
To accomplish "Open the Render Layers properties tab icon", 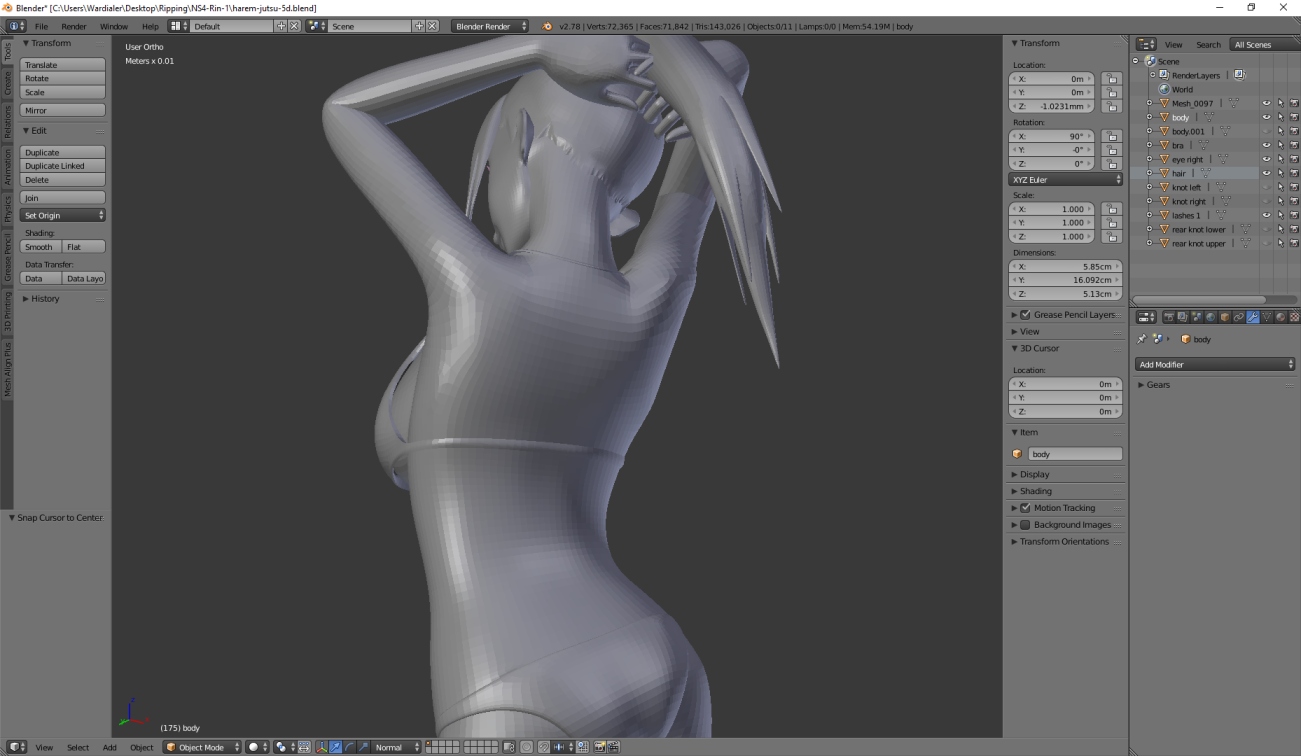I will 1183,316.
